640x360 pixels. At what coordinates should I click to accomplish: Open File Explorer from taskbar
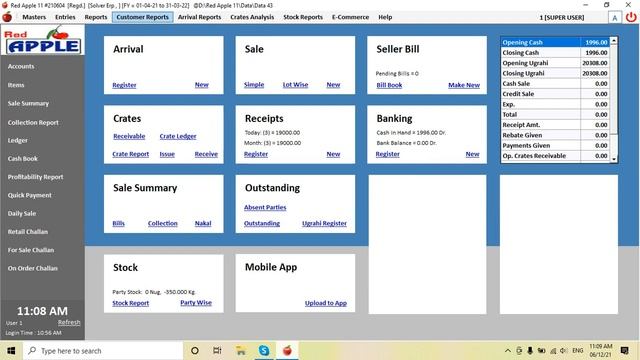(241, 351)
